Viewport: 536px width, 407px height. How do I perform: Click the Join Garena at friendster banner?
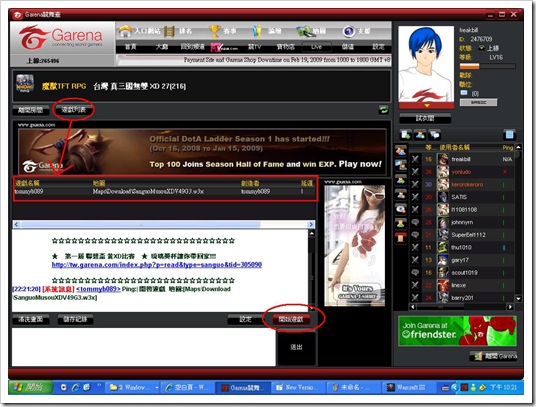coord(457,331)
